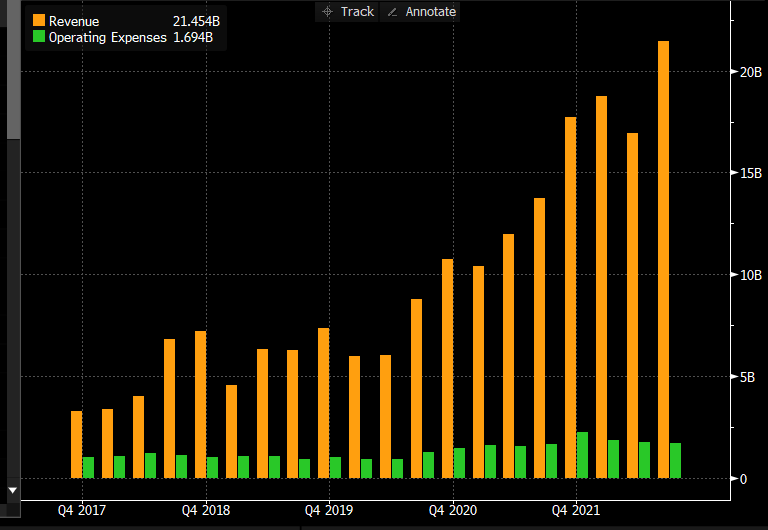
Task: Click the Q4 2020 axis label
Action: click(x=453, y=510)
